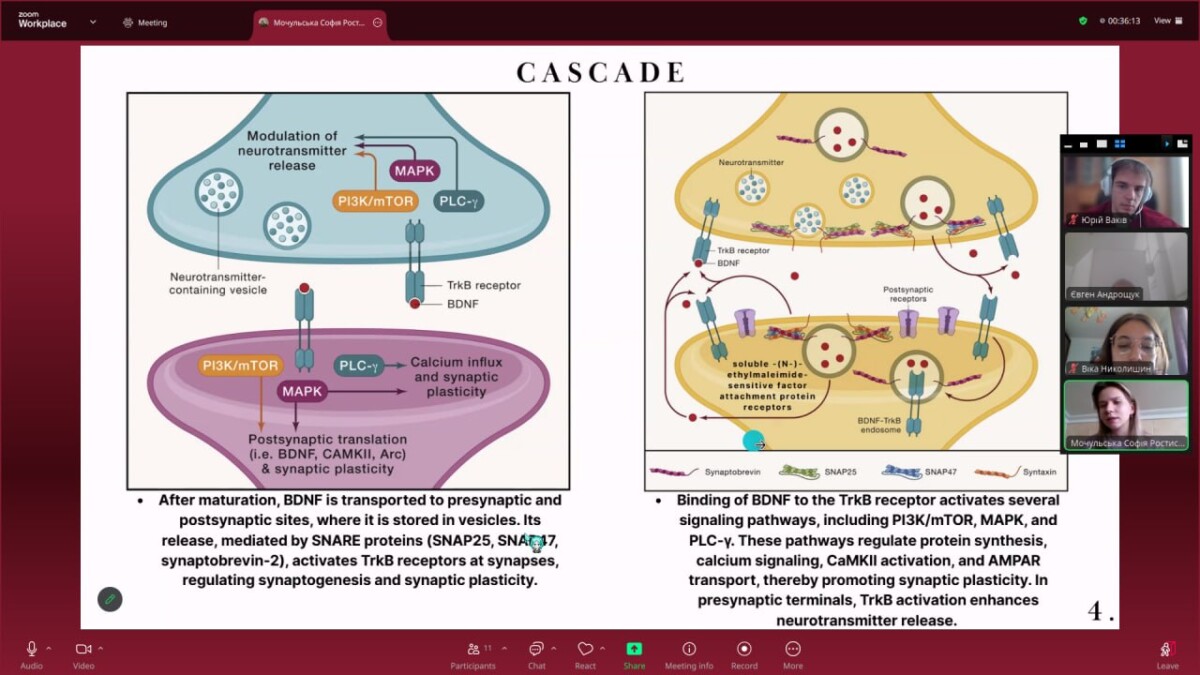Image resolution: width=1200 pixels, height=675 pixels.
Task: Toggle the Video camera button
Action: (x=83, y=648)
